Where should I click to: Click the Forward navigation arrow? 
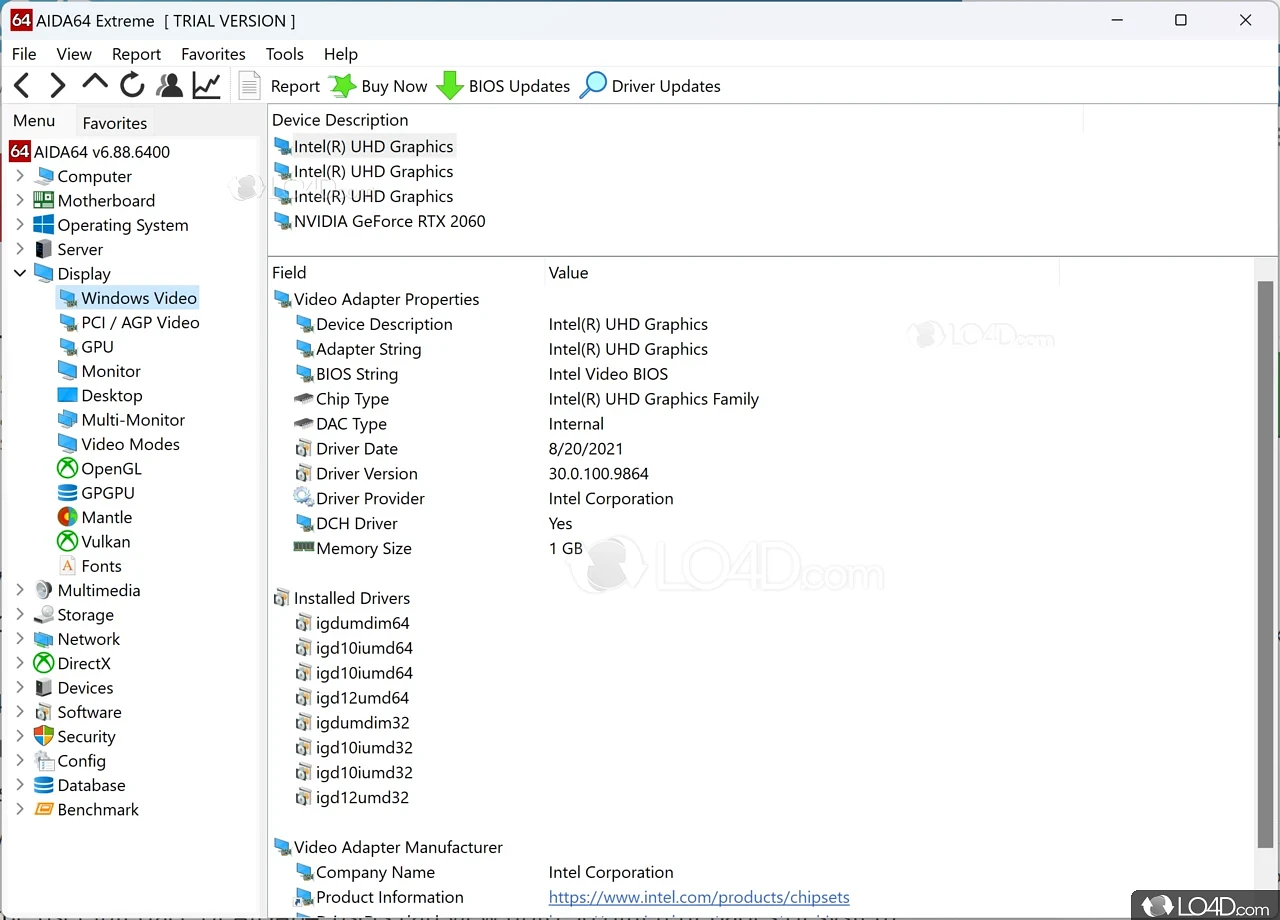pyautogui.click(x=58, y=86)
